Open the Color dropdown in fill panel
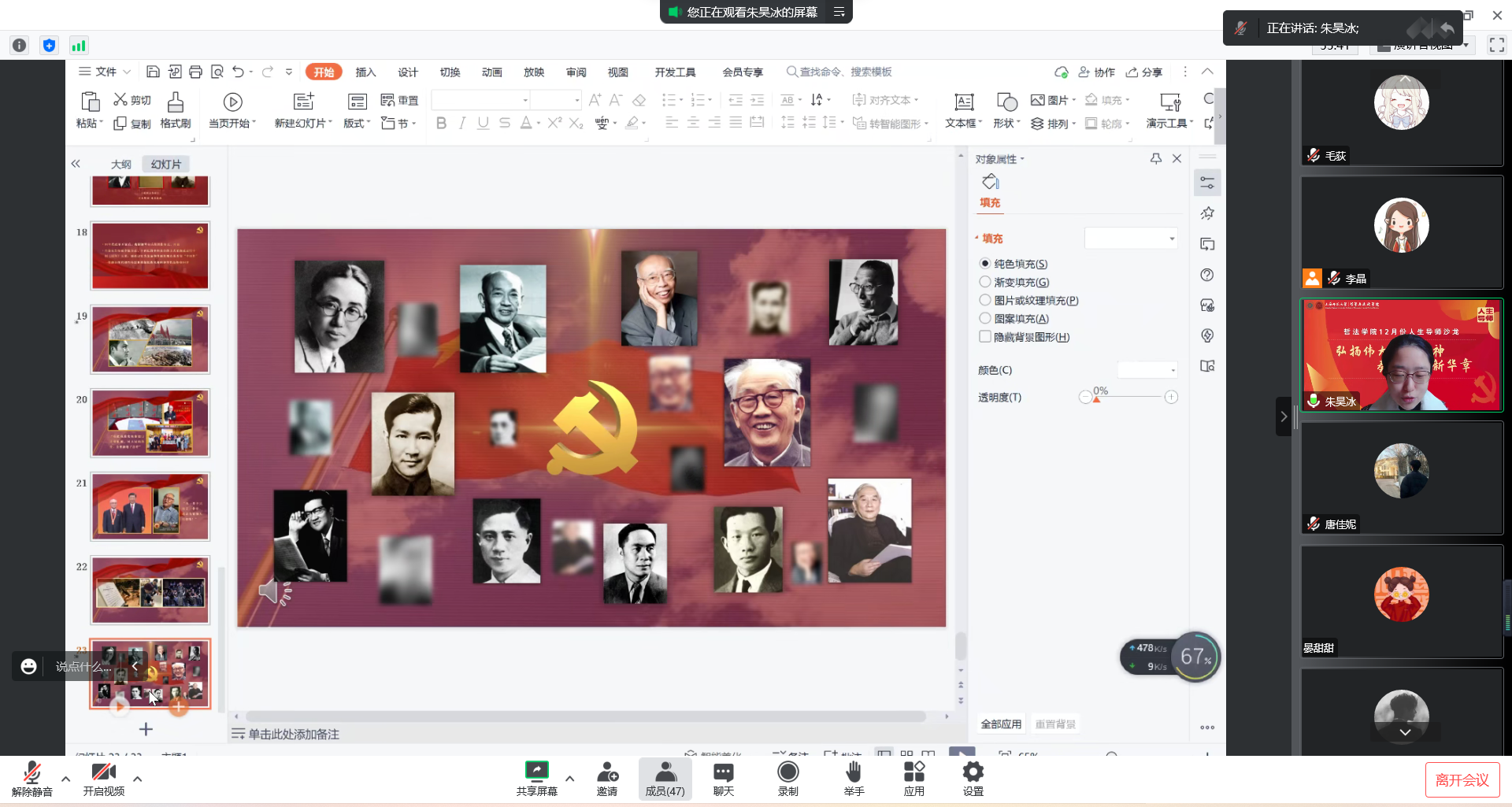Screen dimensions: 1512x807 (x=1147, y=370)
